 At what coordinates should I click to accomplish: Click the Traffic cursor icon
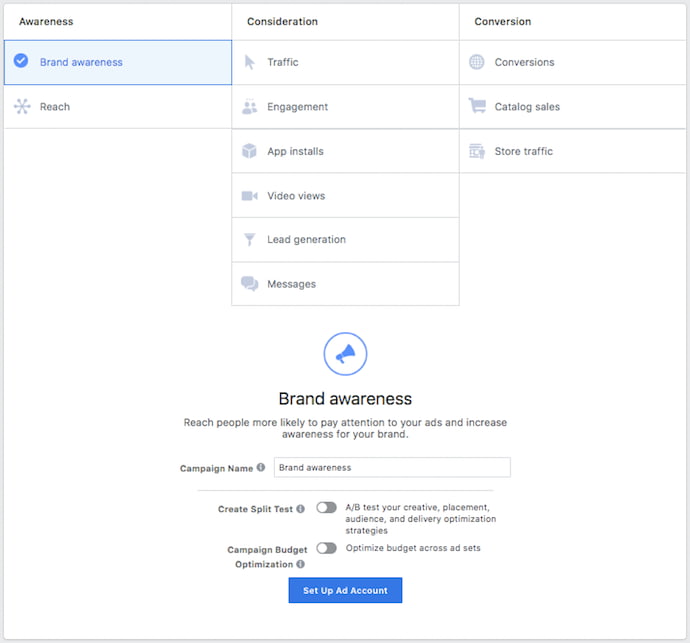pyautogui.click(x=250, y=62)
